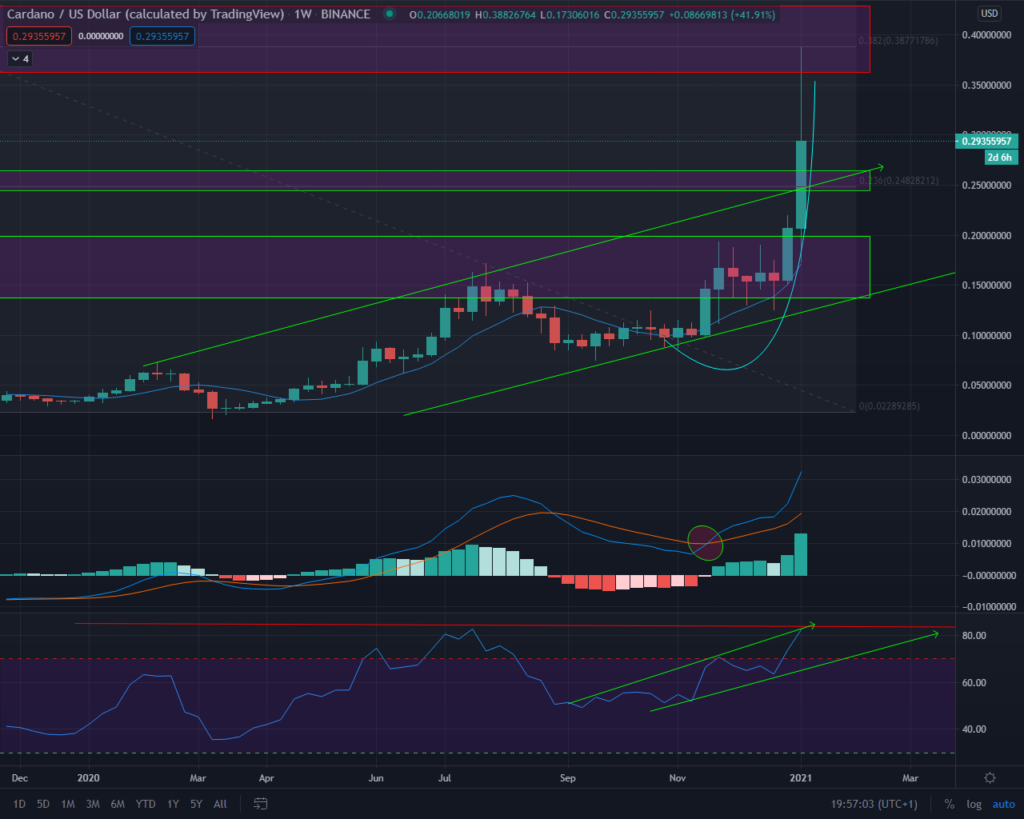Click the BINANCE exchange label
Image resolution: width=1024 pixels, height=819 pixels.
pyautogui.click(x=345, y=14)
